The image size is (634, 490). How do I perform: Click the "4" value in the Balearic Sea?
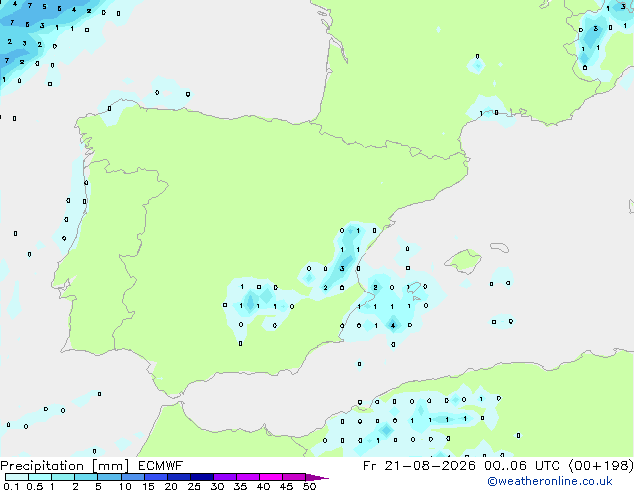[393, 325]
